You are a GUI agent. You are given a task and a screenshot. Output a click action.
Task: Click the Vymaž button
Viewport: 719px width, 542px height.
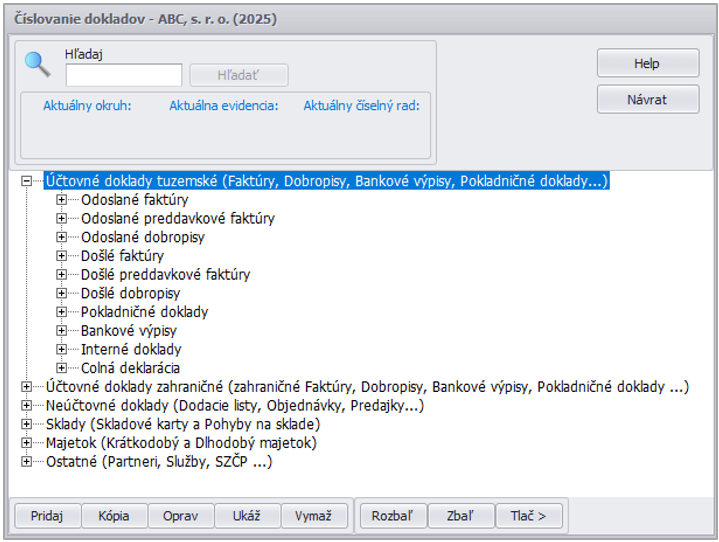pos(314,516)
